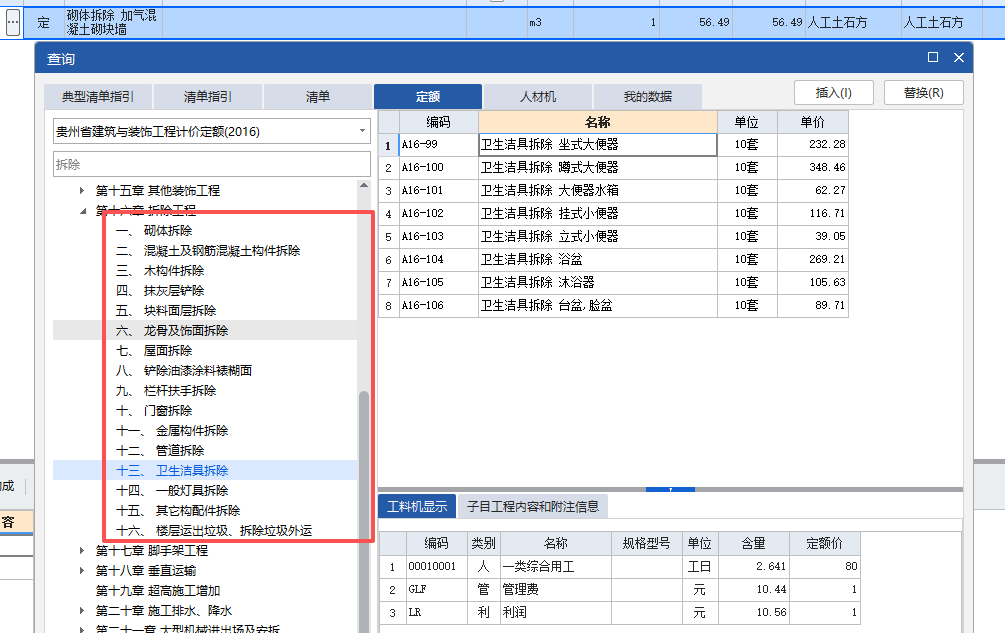Open the 贵州省建筑与装饰工程计价定额(2016) dropdown

coord(212,131)
